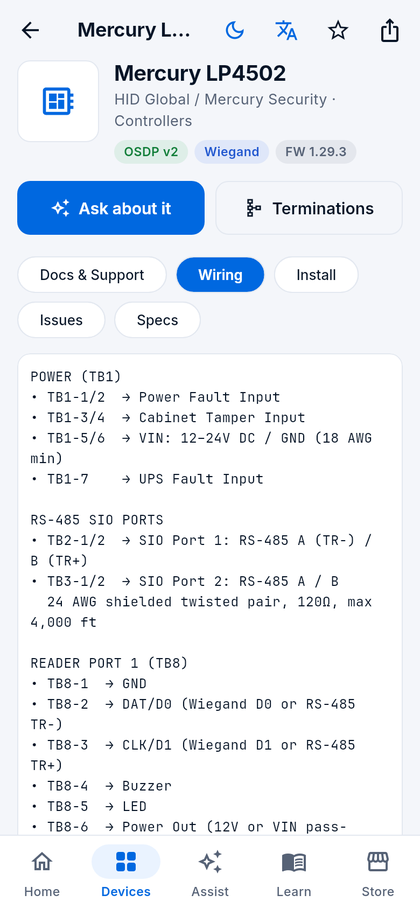Open the translate language icon
Screen dimensions: 420x909
click(x=286, y=30)
